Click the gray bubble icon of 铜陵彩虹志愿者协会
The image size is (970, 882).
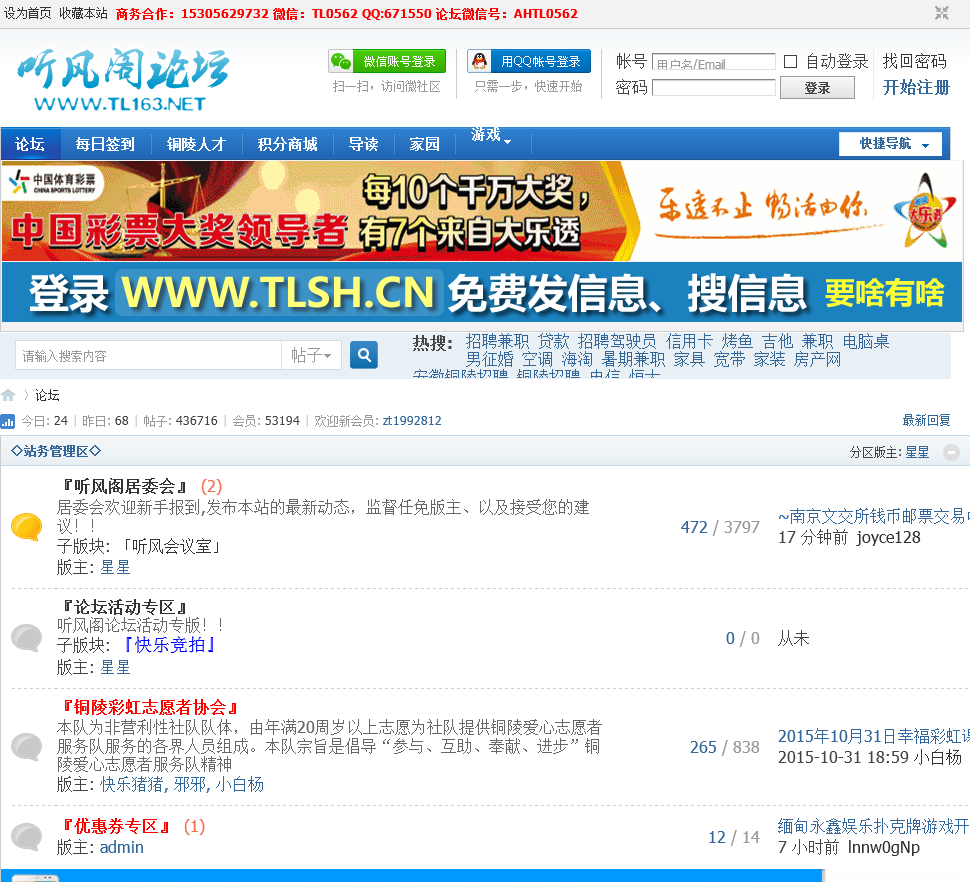tap(27, 747)
